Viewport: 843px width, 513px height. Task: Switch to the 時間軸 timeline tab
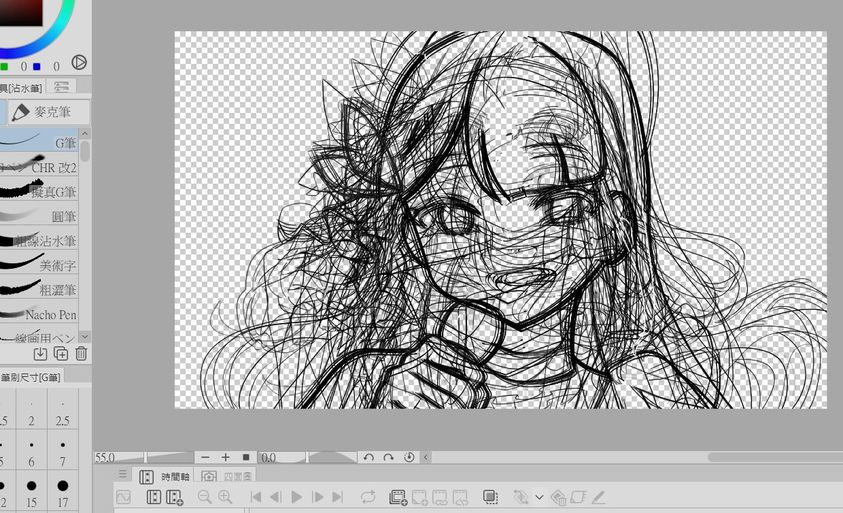pyautogui.click(x=165, y=477)
